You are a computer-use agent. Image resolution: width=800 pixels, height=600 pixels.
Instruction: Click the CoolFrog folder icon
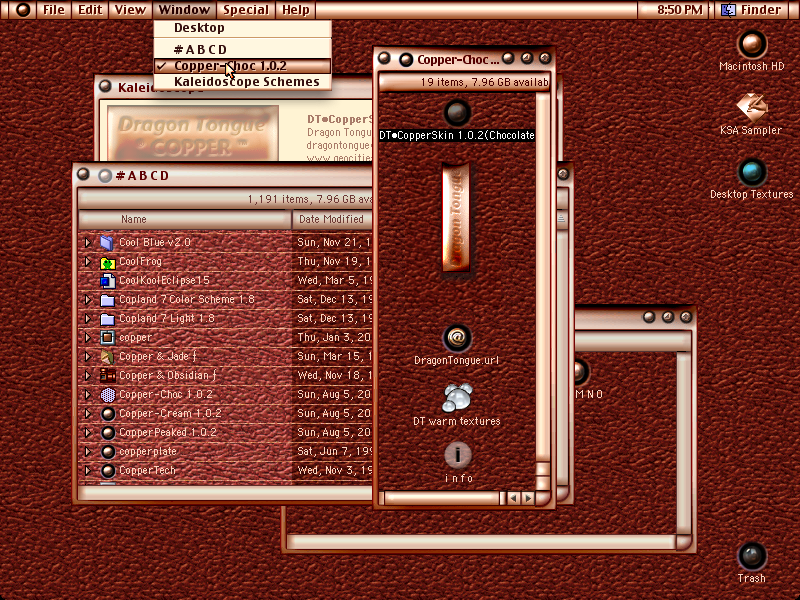(107, 262)
